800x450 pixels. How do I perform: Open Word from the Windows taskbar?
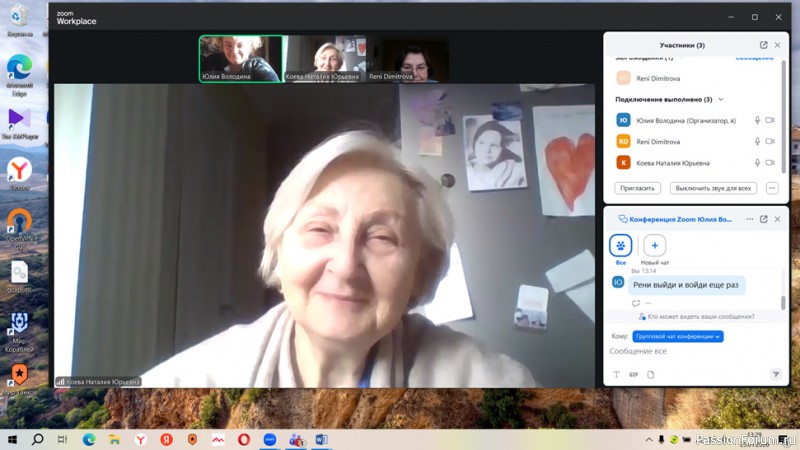[x=322, y=439]
